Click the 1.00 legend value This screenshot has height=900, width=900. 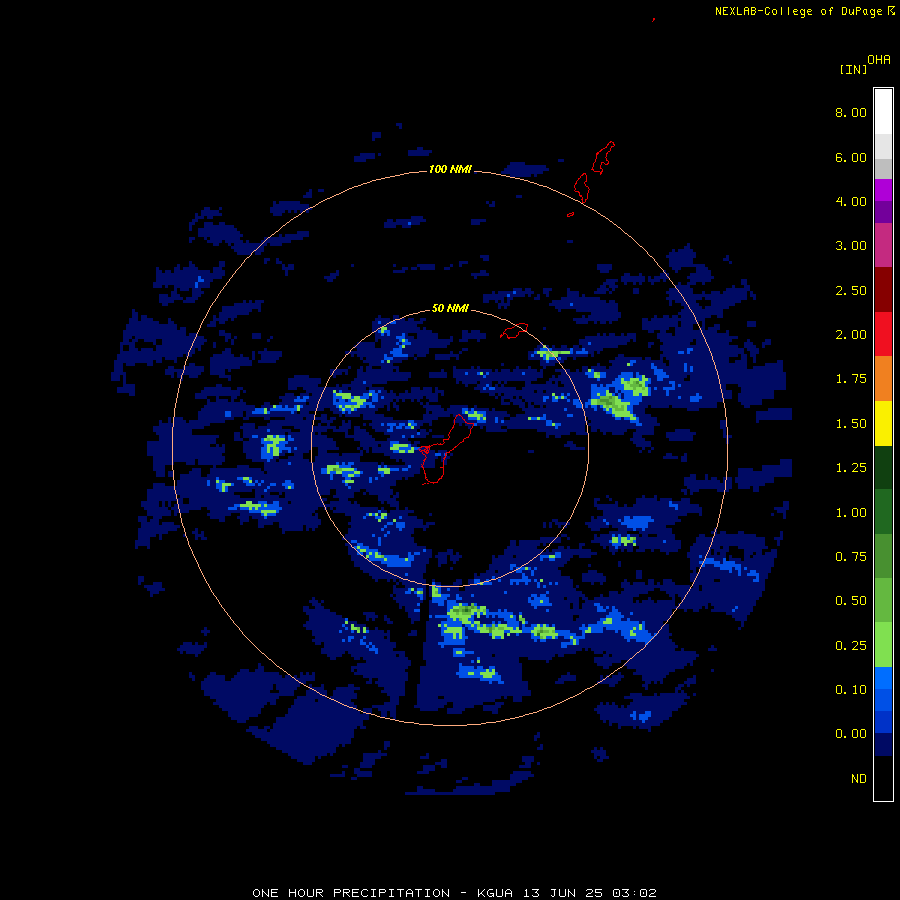(851, 513)
